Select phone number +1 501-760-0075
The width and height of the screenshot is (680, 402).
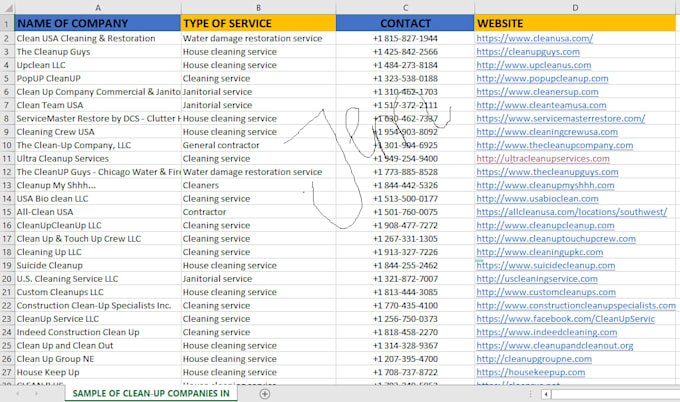point(405,212)
